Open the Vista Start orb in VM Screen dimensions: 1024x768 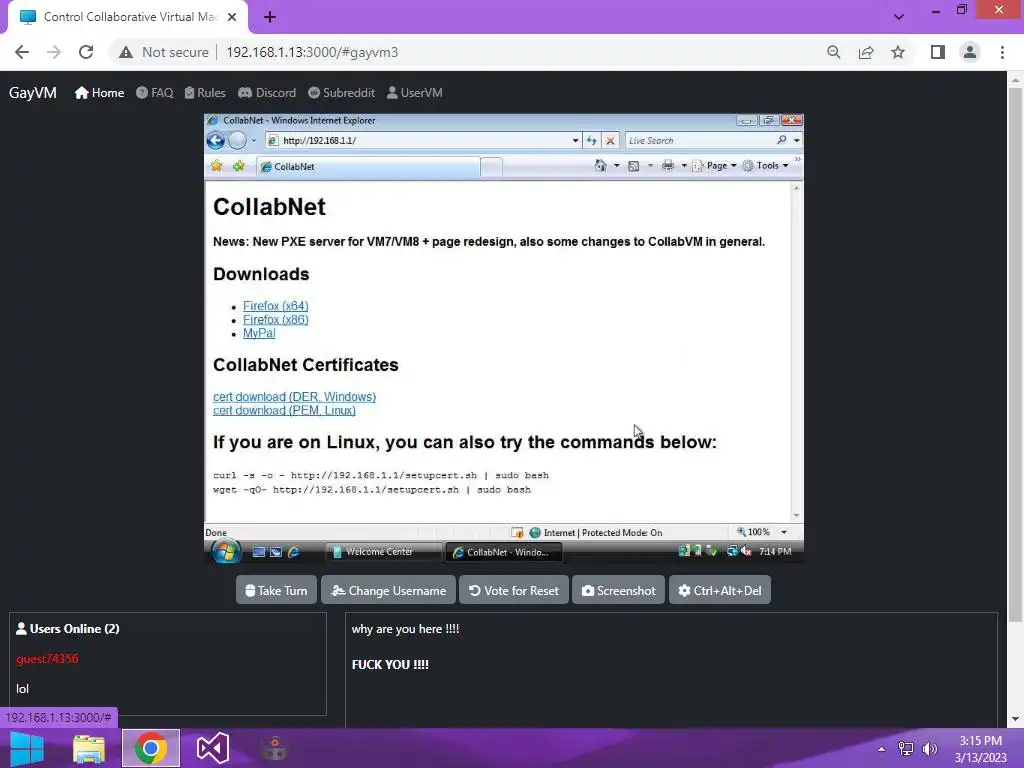tap(225, 552)
